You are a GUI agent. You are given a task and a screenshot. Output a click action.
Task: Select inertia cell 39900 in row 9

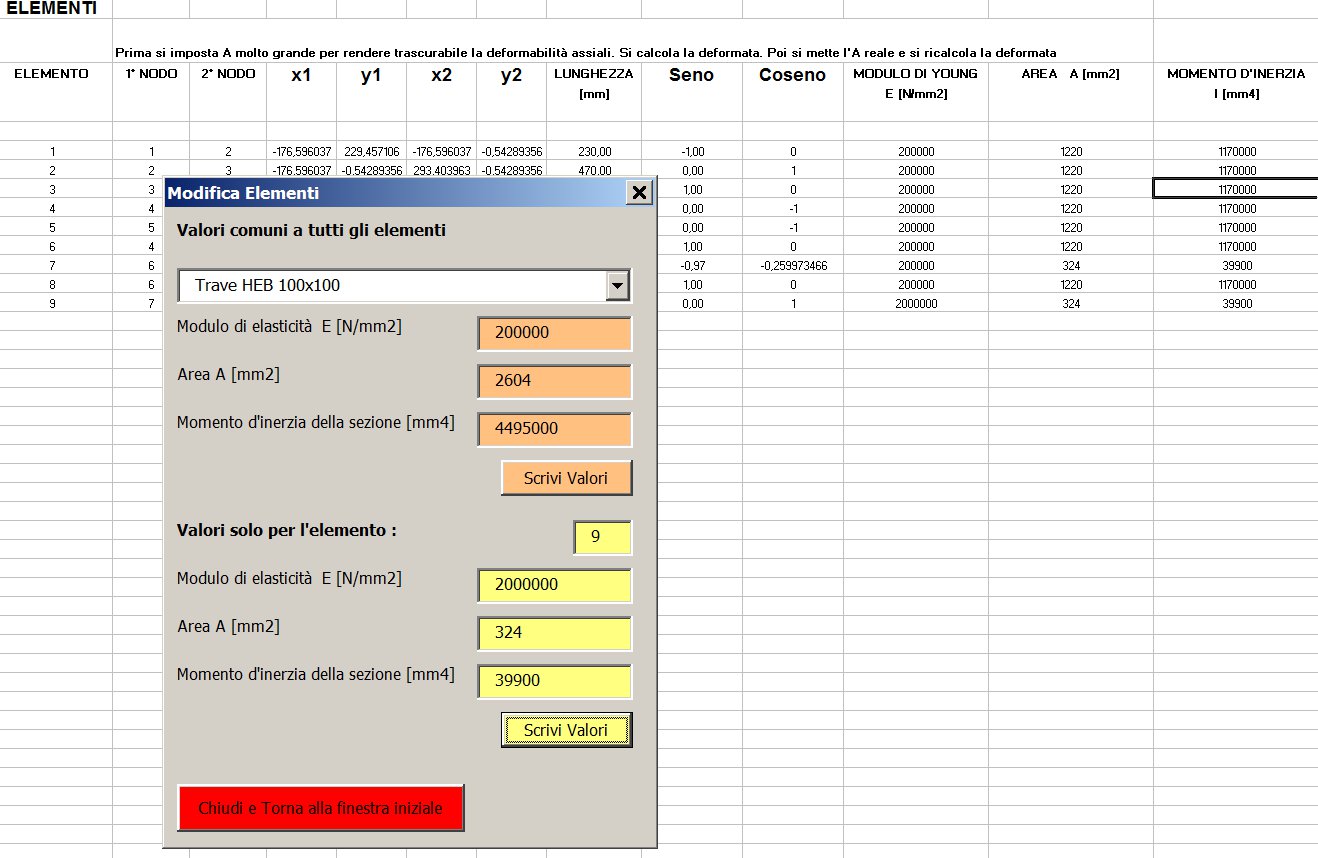coord(1236,304)
